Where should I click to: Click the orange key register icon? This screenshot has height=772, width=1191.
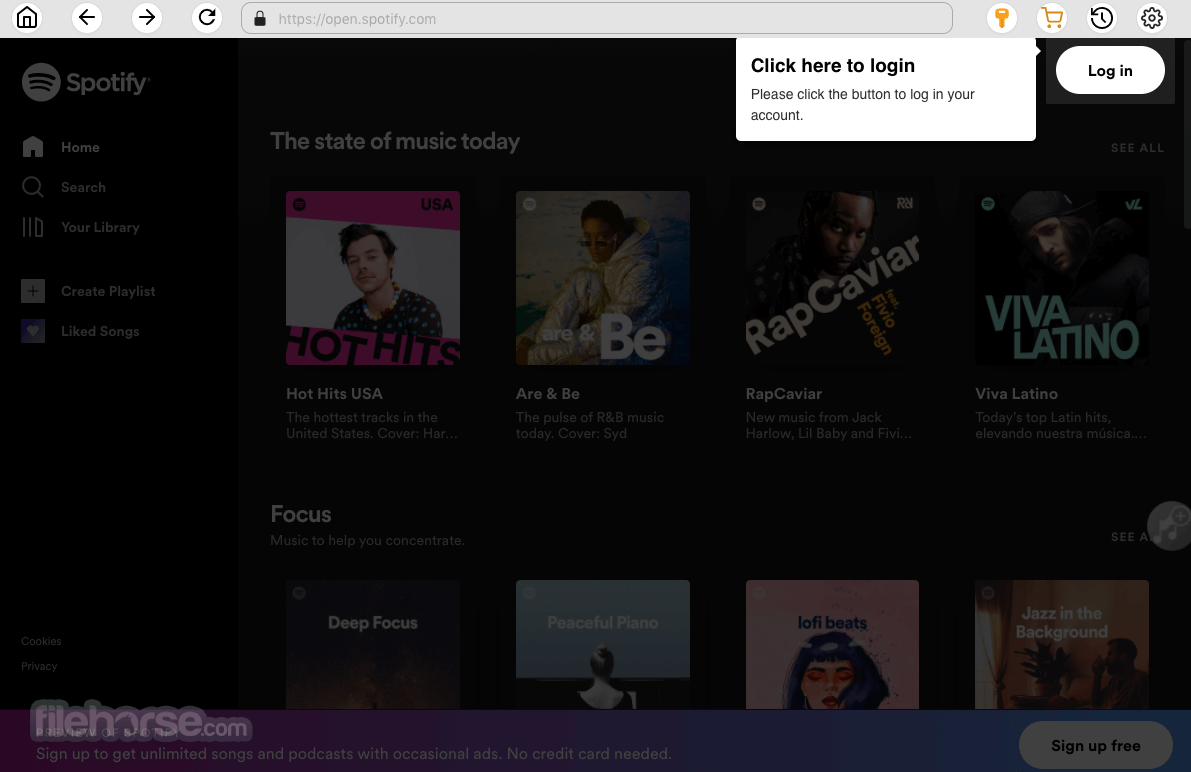(x=1002, y=17)
